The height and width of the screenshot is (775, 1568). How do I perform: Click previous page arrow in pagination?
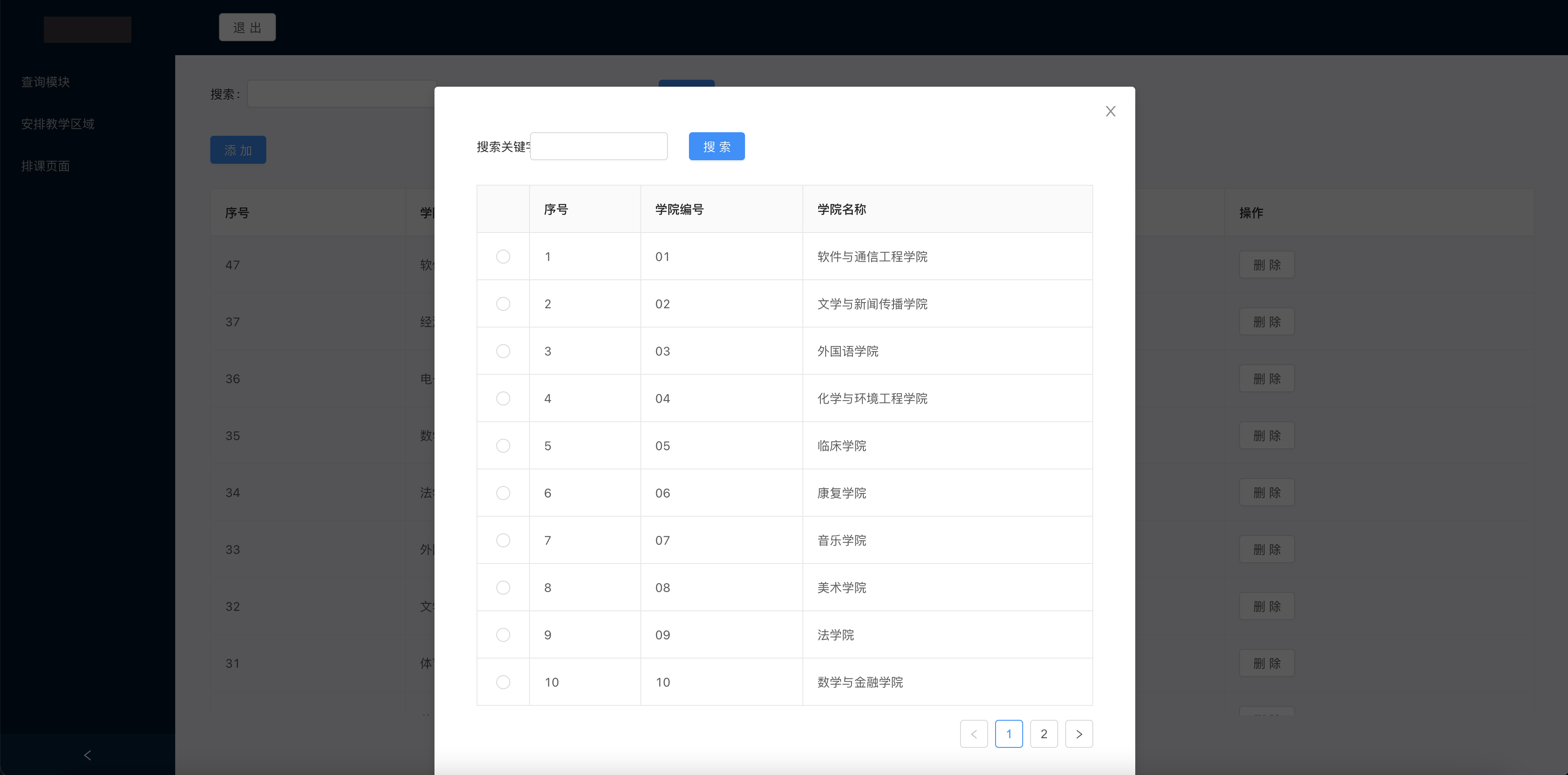973,734
